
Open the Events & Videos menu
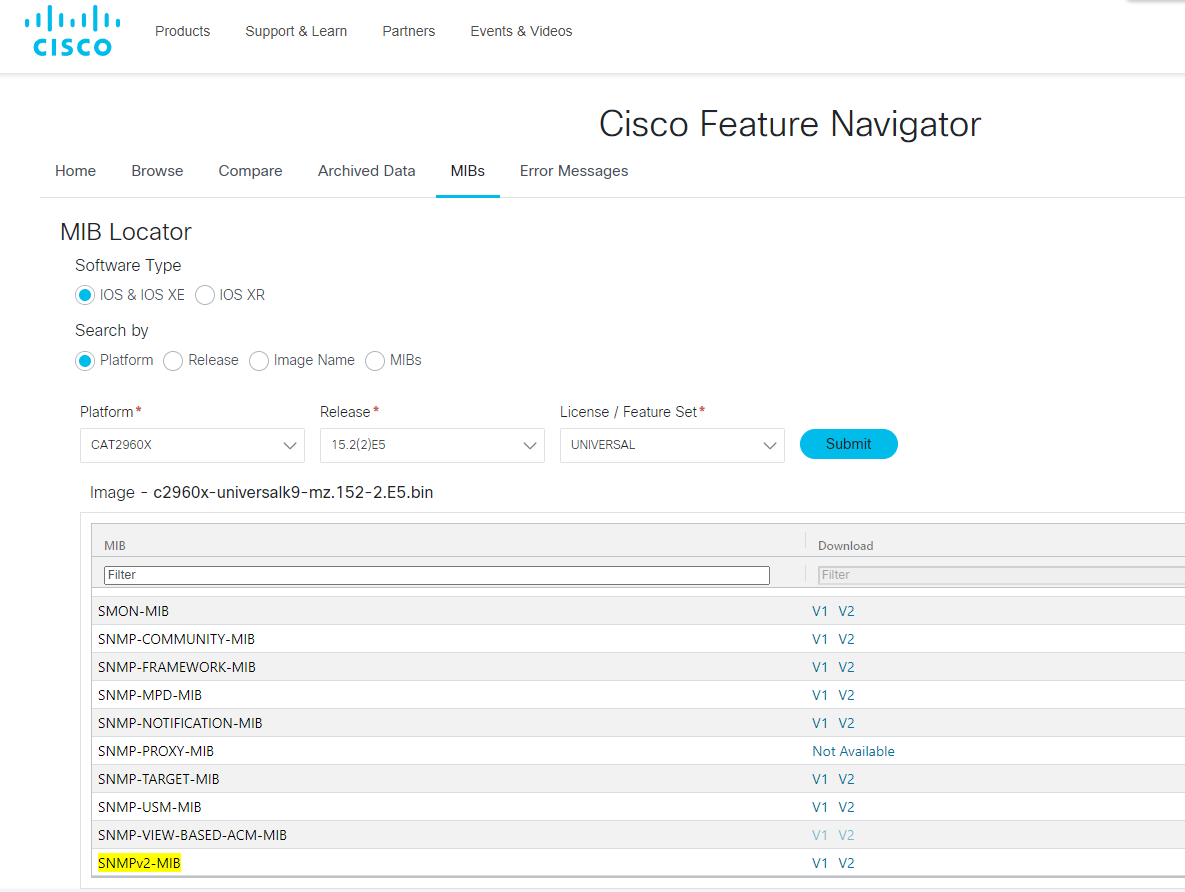tap(521, 31)
